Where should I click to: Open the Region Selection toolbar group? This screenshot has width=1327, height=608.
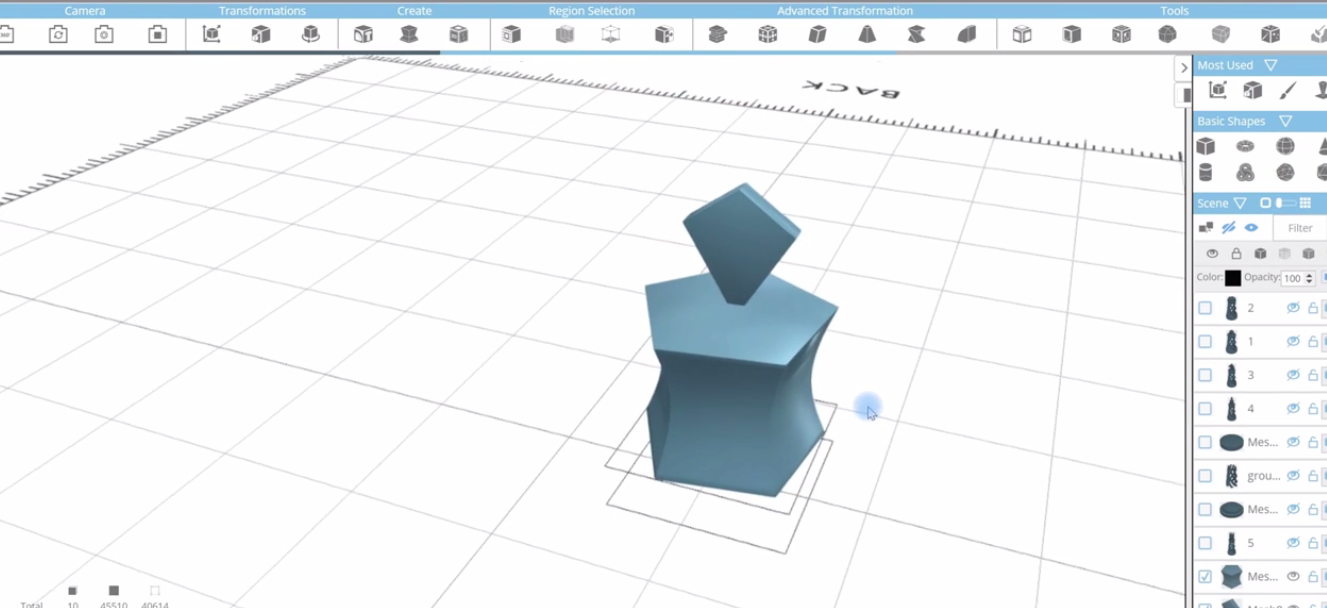(x=591, y=11)
